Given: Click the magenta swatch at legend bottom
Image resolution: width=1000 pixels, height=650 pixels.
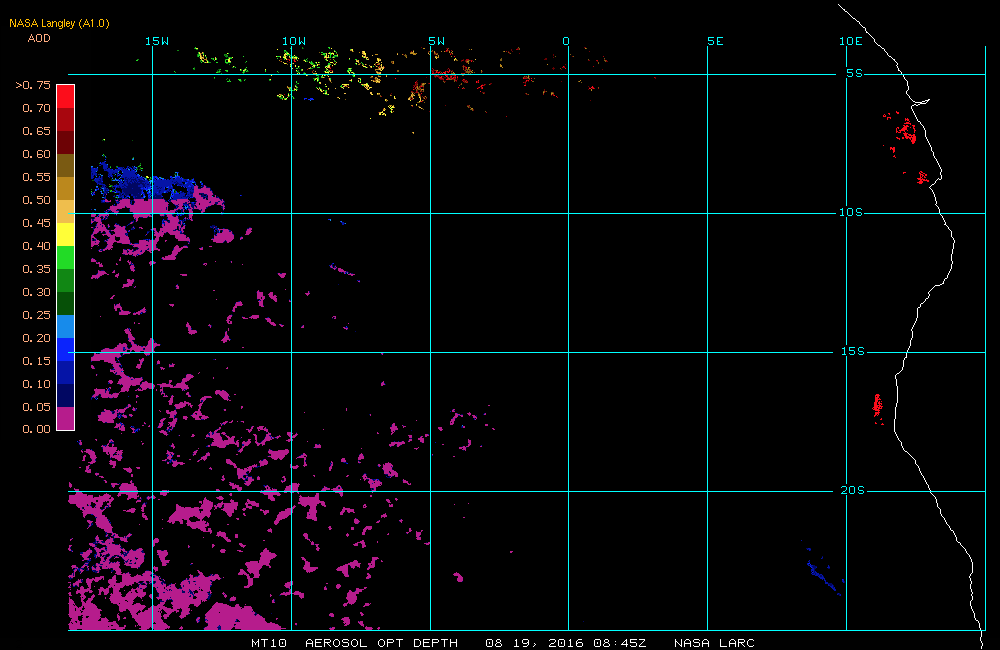Looking at the screenshot, I should pyautogui.click(x=64, y=418).
